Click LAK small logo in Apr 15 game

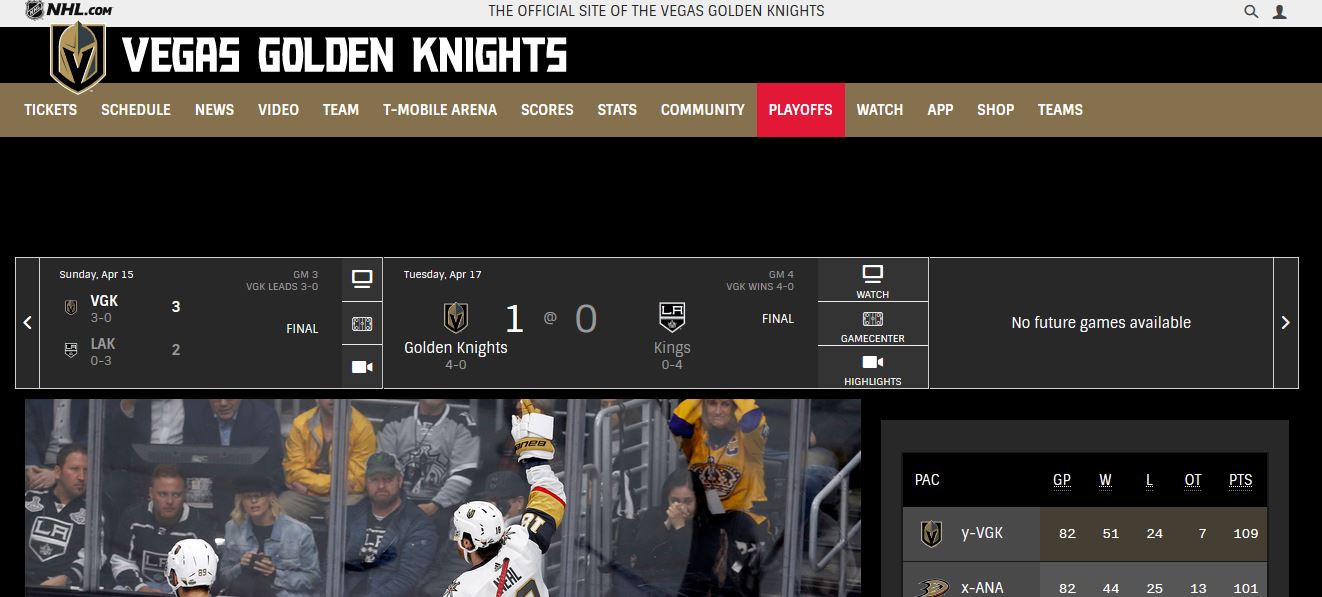click(x=71, y=350)
